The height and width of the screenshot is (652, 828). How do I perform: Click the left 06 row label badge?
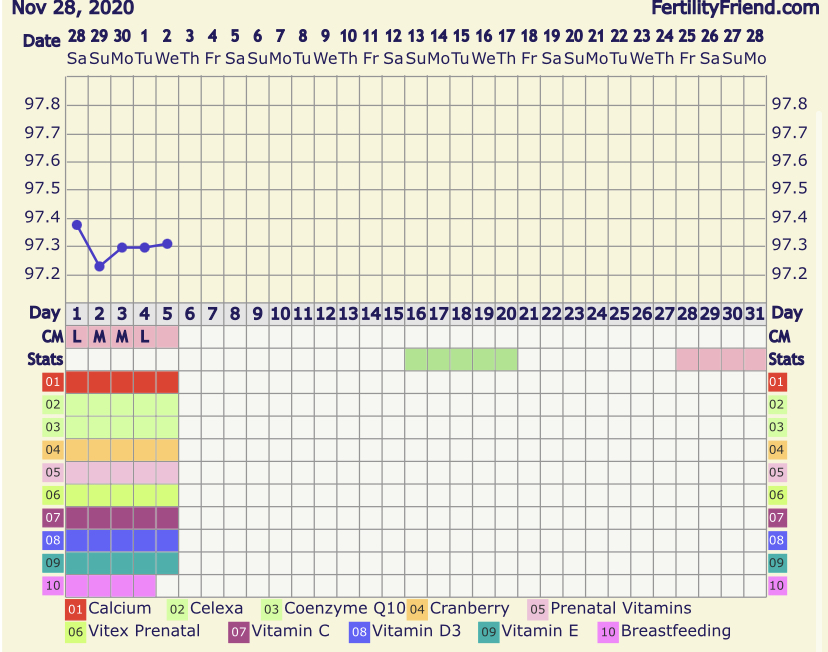pyautogui.click(x=53, y=495)
